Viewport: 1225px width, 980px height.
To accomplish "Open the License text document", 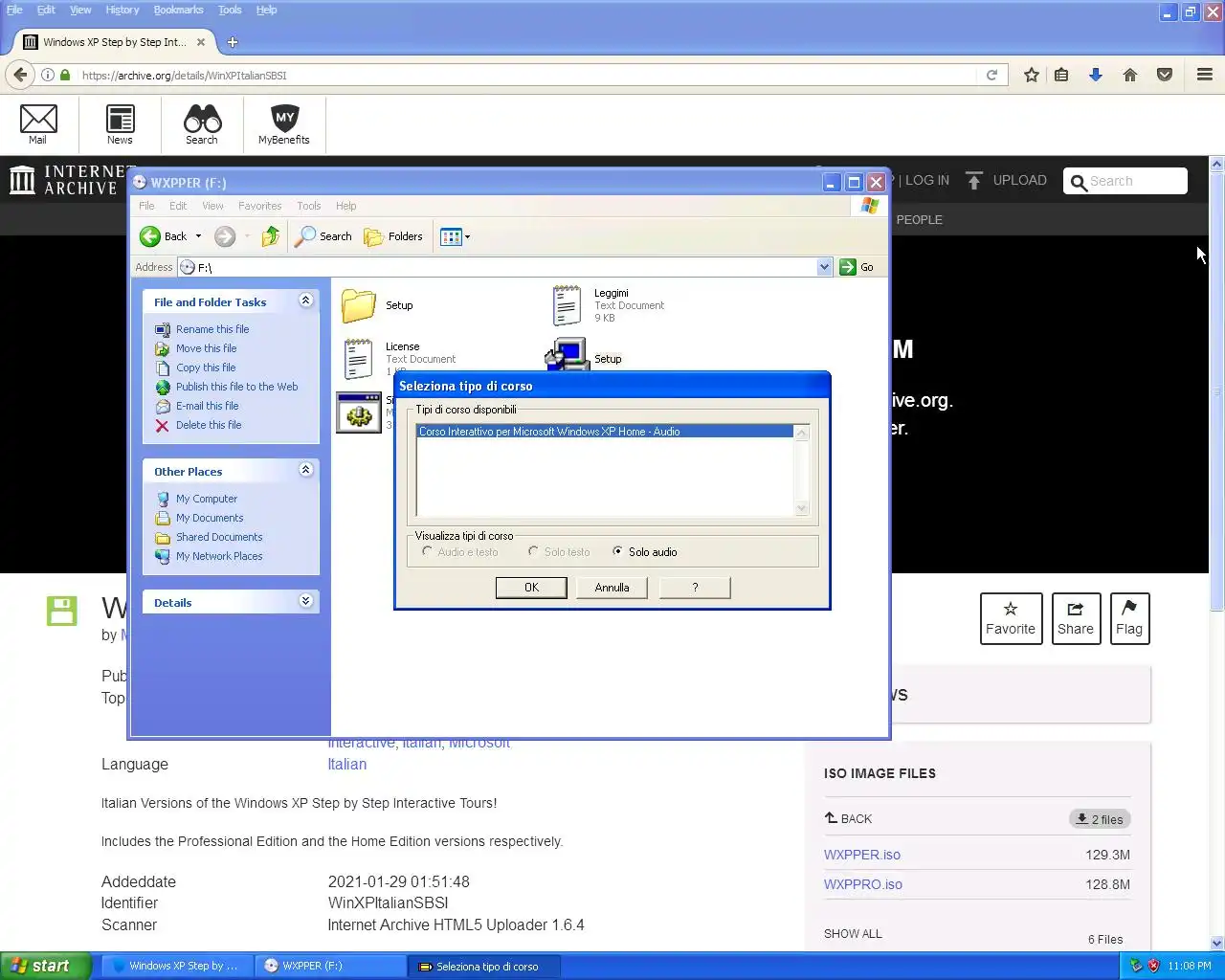I will pos(358,359).
